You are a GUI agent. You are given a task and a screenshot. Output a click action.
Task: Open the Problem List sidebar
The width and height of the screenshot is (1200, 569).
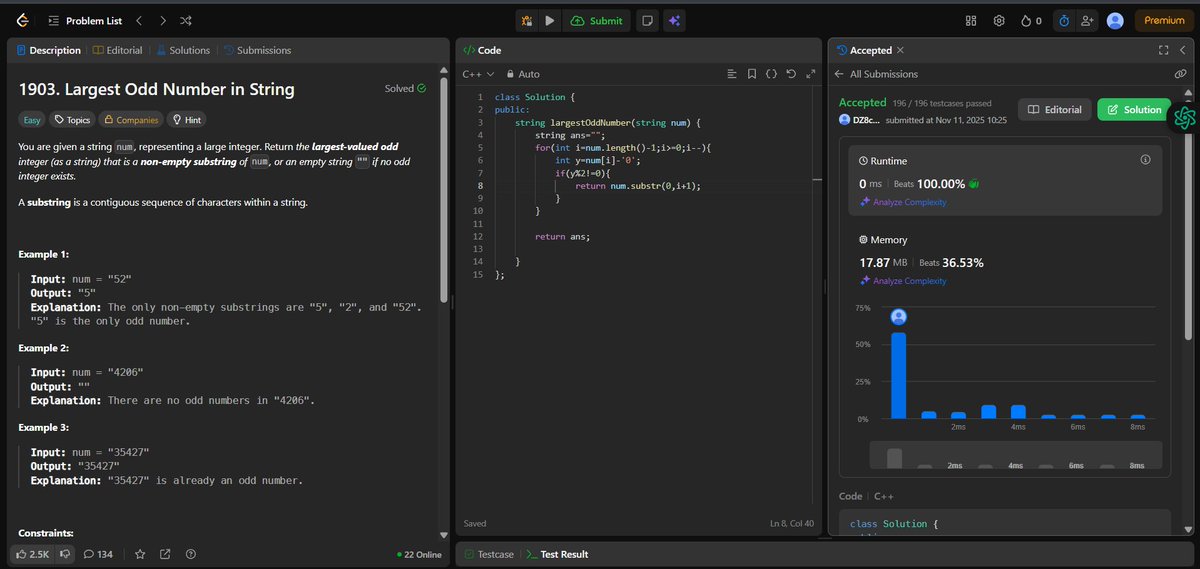click(x=85, y=20)
